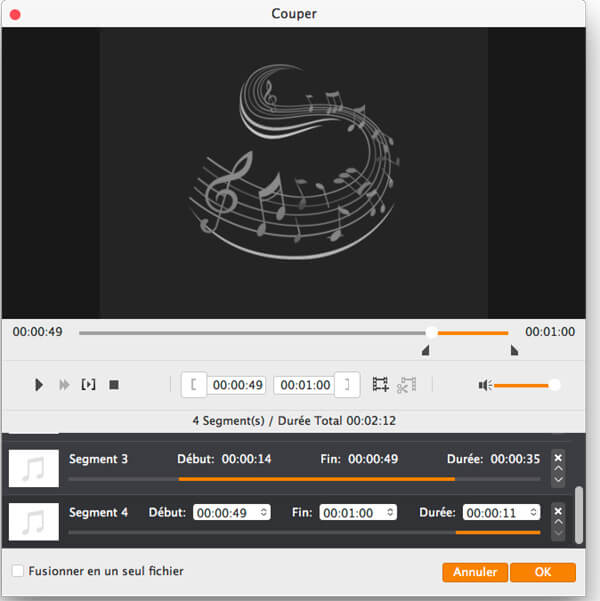Click the Segment 4 Durée time stepper
Viewport: 600px width, 601px height.
[534, 513]
